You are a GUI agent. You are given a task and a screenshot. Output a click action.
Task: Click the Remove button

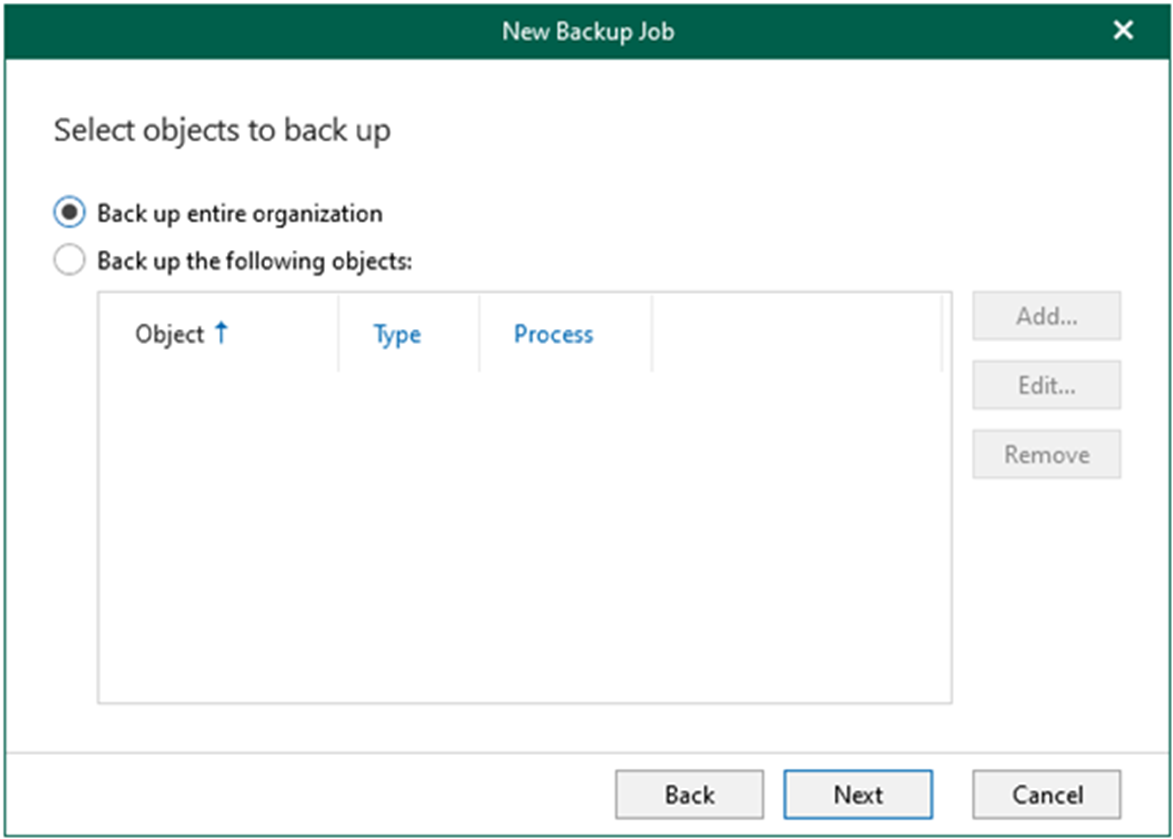pyautogui.click(x=1047, y=454)
